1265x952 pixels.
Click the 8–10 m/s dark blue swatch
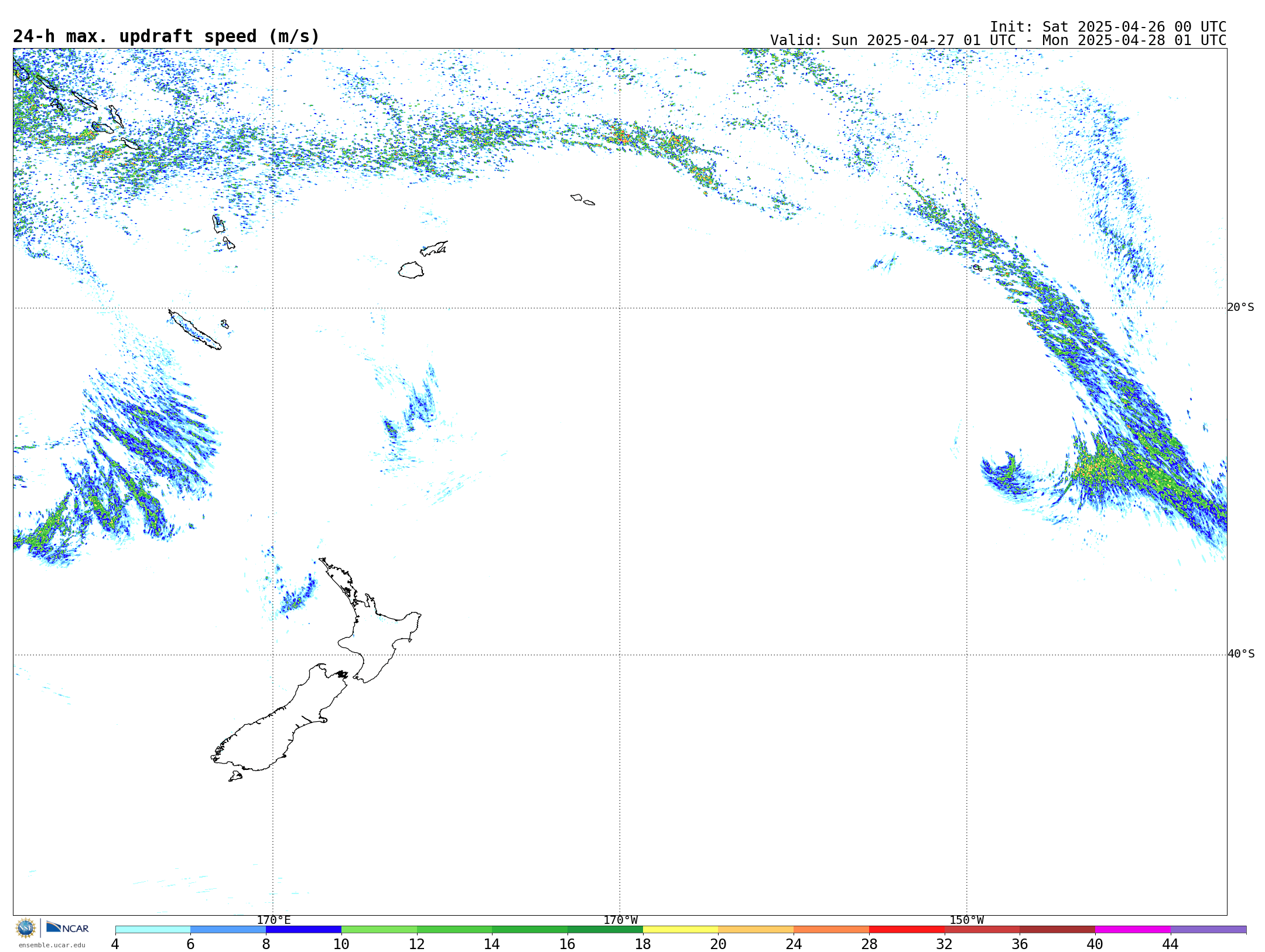click(x=303, y=930)
